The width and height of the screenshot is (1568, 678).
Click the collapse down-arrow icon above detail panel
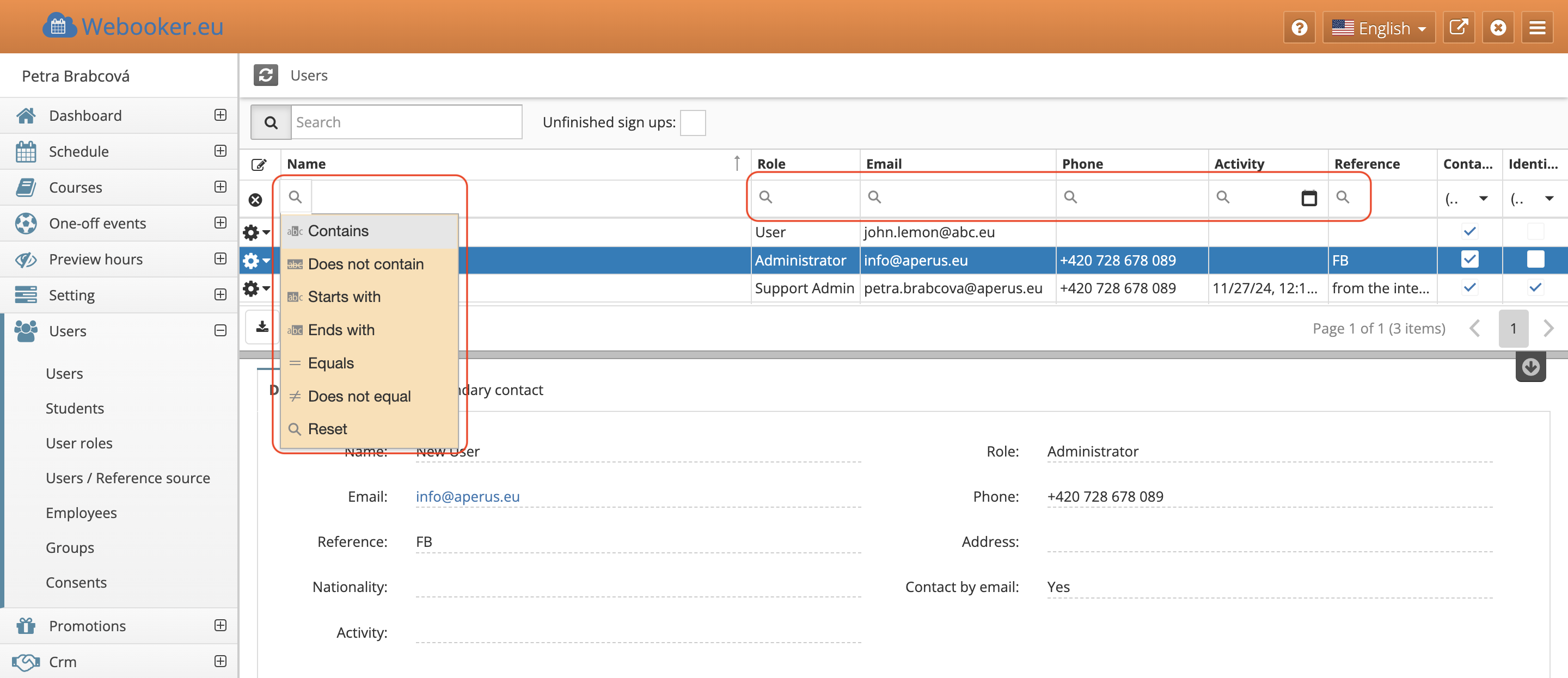click(1530, 367)
